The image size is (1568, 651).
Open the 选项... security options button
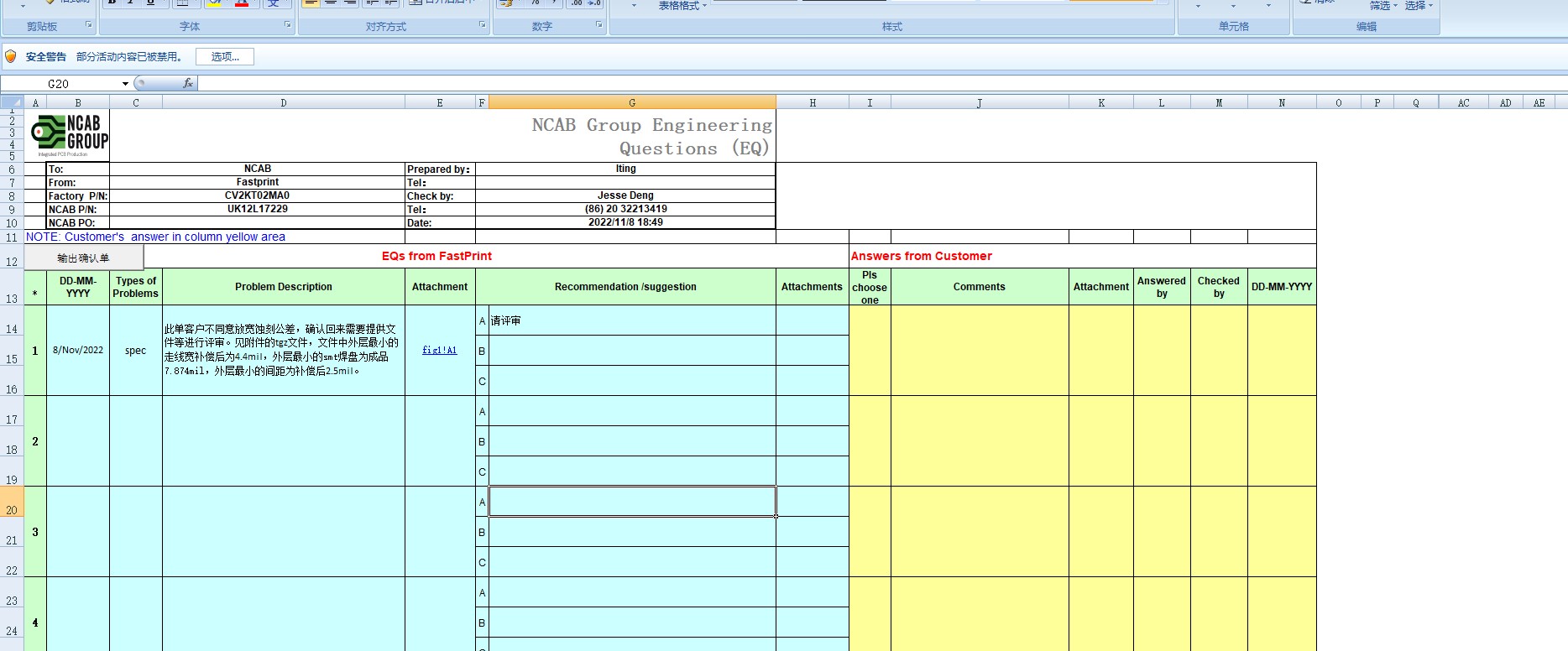pyautogui.click(x=225, y=56)
